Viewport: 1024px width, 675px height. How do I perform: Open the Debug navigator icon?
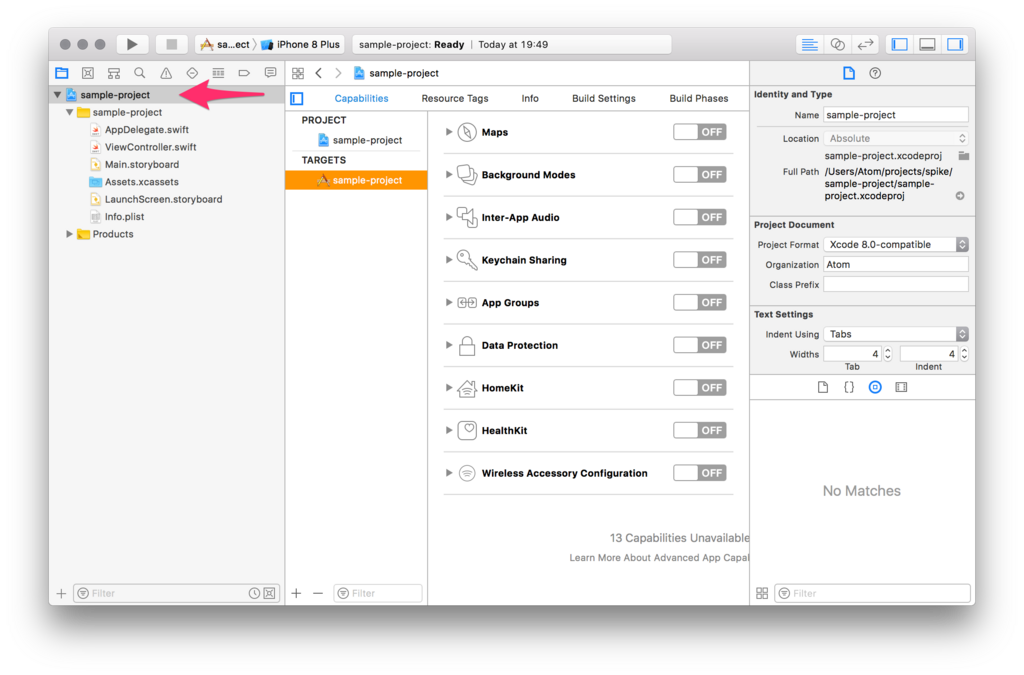218,73
